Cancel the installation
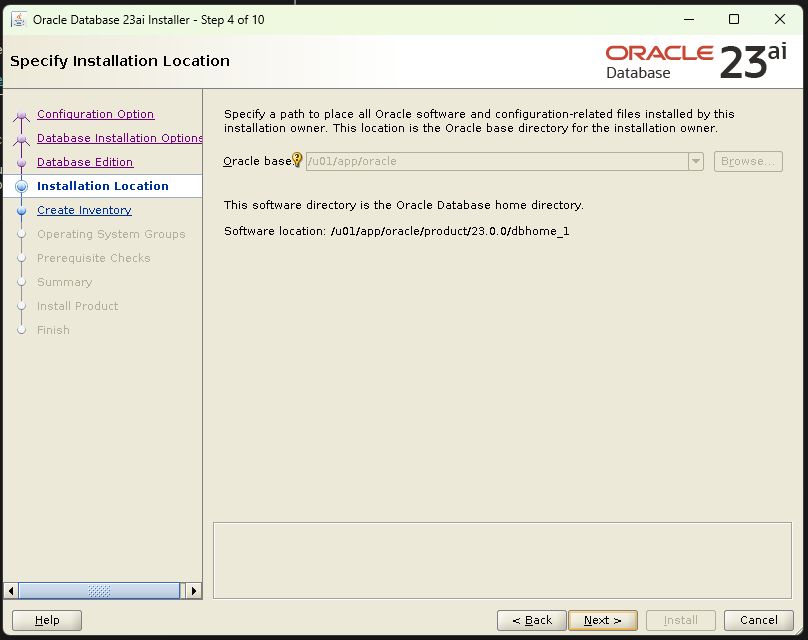808x640 pixels. pyautogui.click(x=759, y=620)
